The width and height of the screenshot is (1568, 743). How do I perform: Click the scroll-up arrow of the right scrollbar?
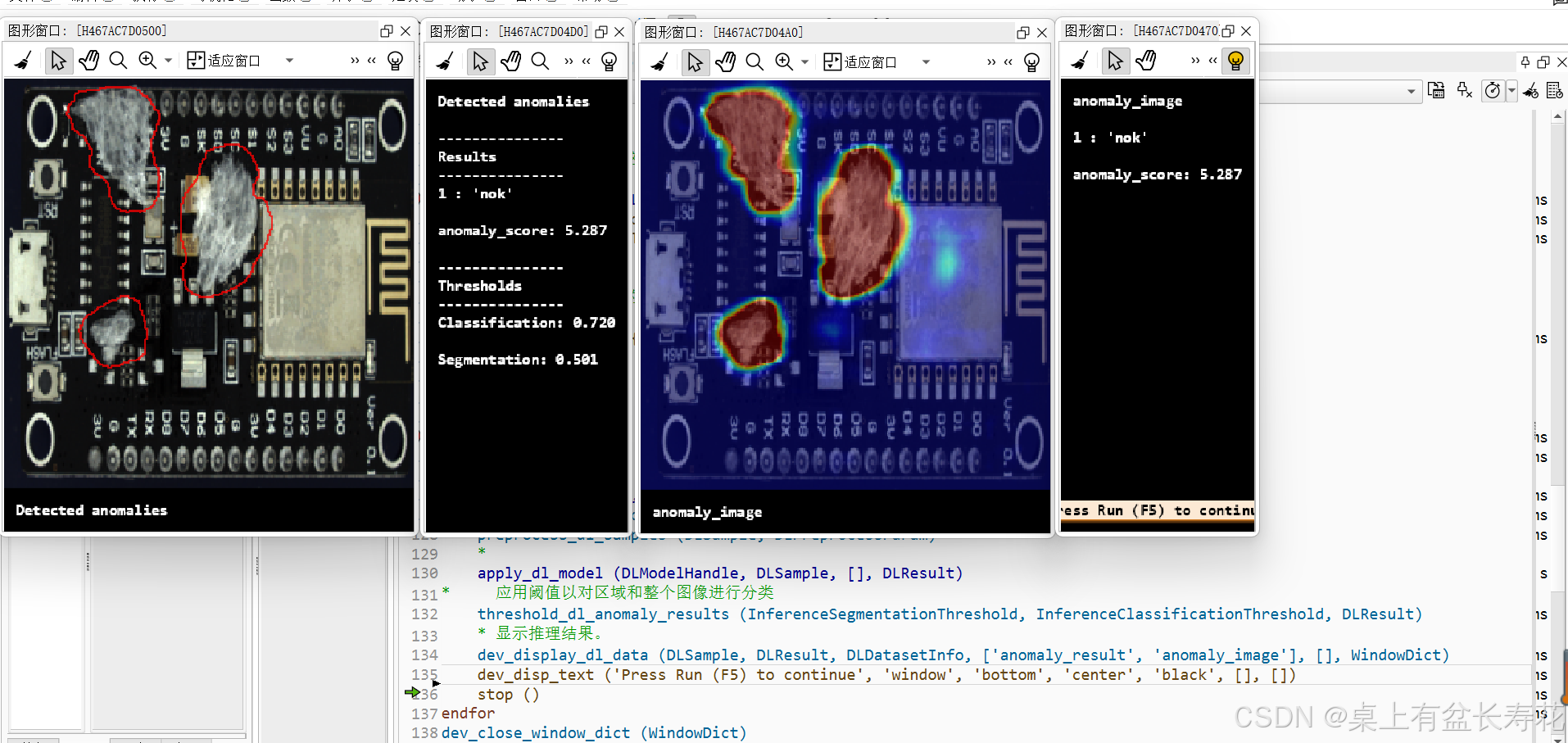[x=1557, y=117]
